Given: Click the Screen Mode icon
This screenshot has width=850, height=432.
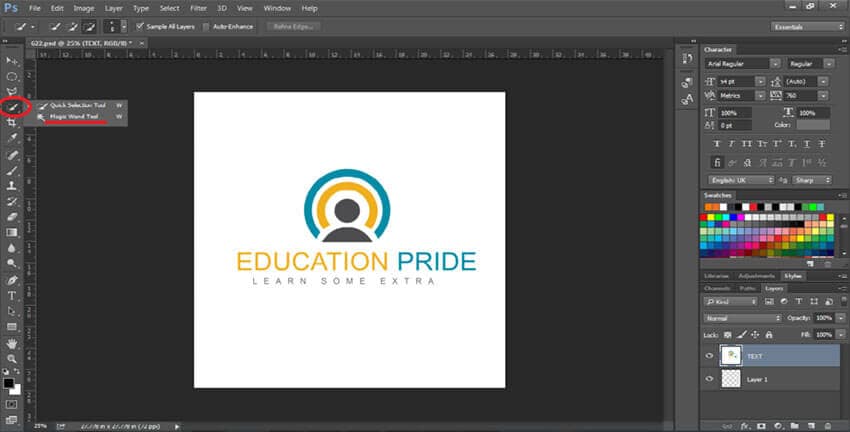Looking at the screenshot, I should coord(11,420).
